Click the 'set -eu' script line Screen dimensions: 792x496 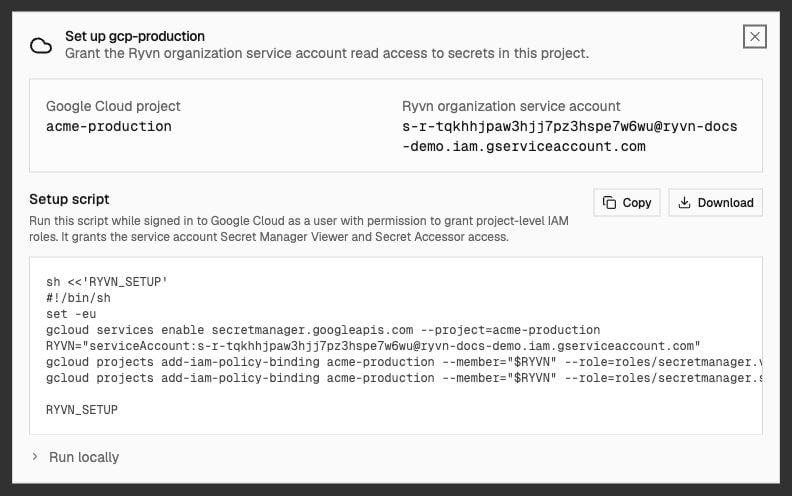(x=71, y=314)
